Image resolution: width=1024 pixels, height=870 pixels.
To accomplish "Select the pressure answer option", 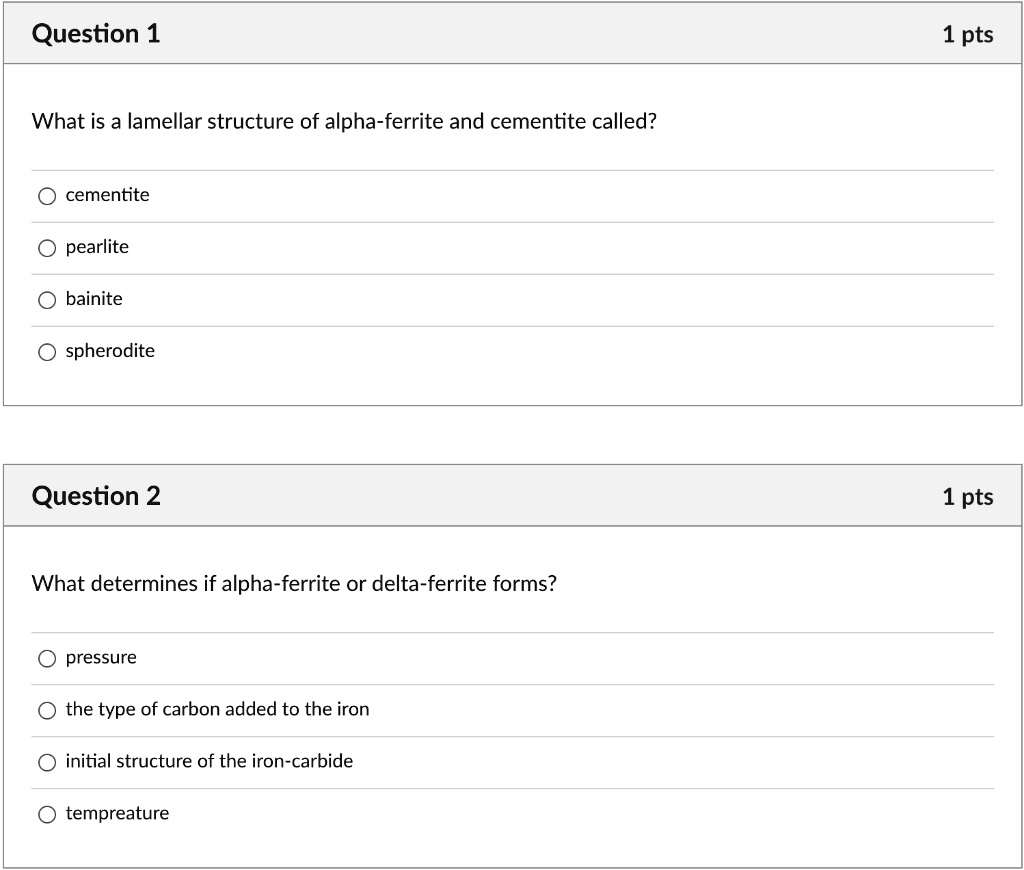I will [x=100, y=658].
